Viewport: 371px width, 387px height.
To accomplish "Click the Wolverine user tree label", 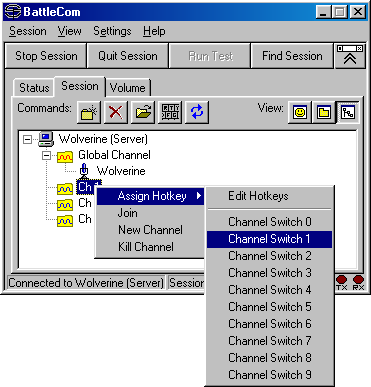I will pyautogui.click(x=121, y=171).
